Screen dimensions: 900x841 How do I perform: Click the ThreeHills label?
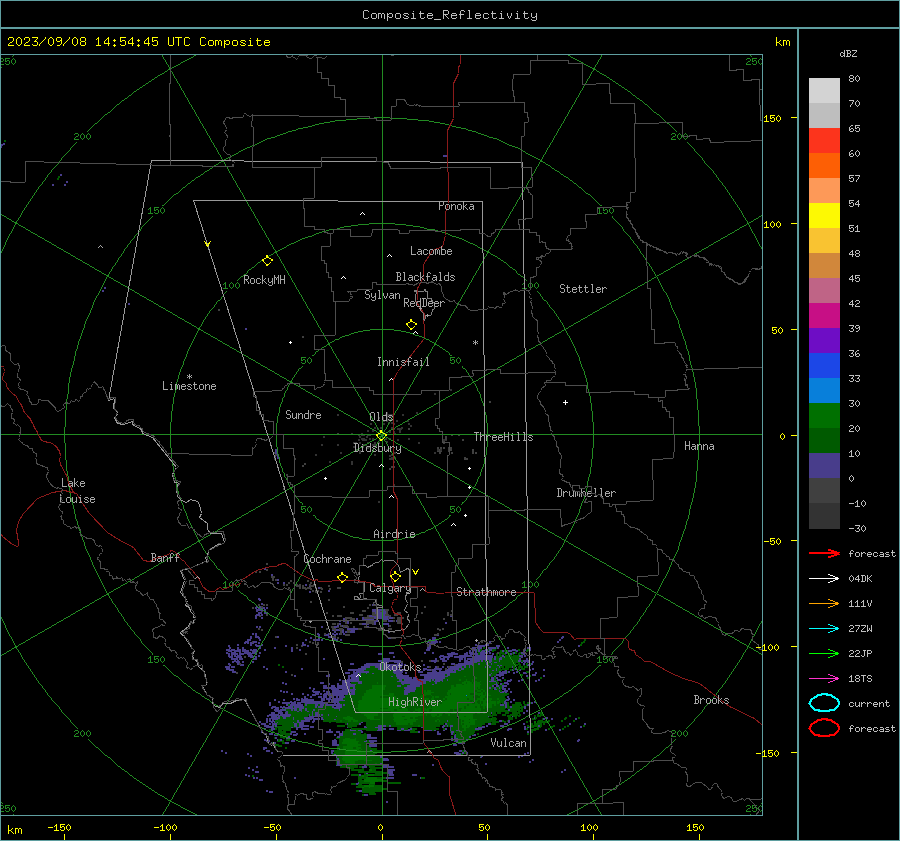[x=503, y=437]
